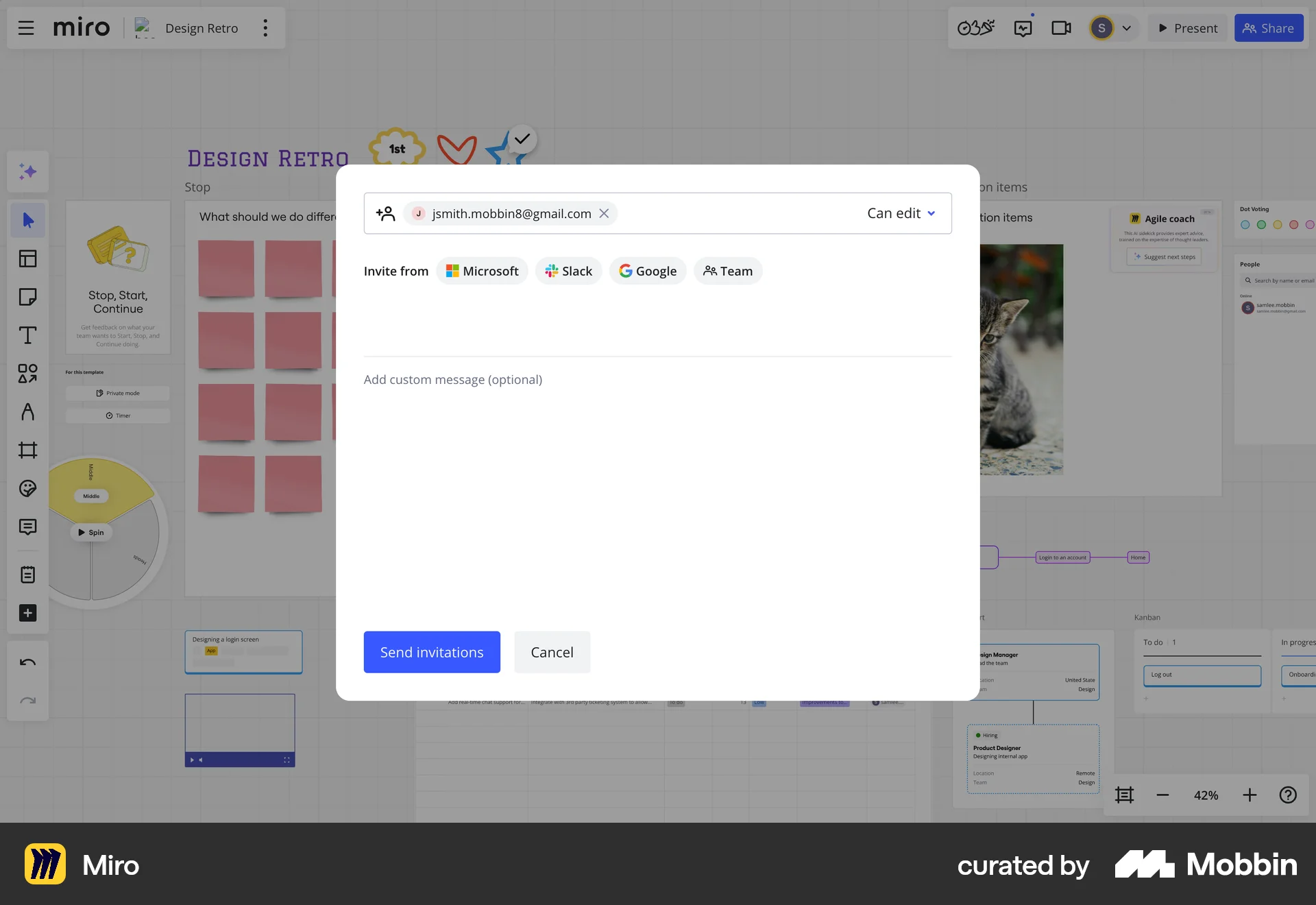Select the frame tool
The height and width of the screenshot is (905, 1316).
click(27, 450)
